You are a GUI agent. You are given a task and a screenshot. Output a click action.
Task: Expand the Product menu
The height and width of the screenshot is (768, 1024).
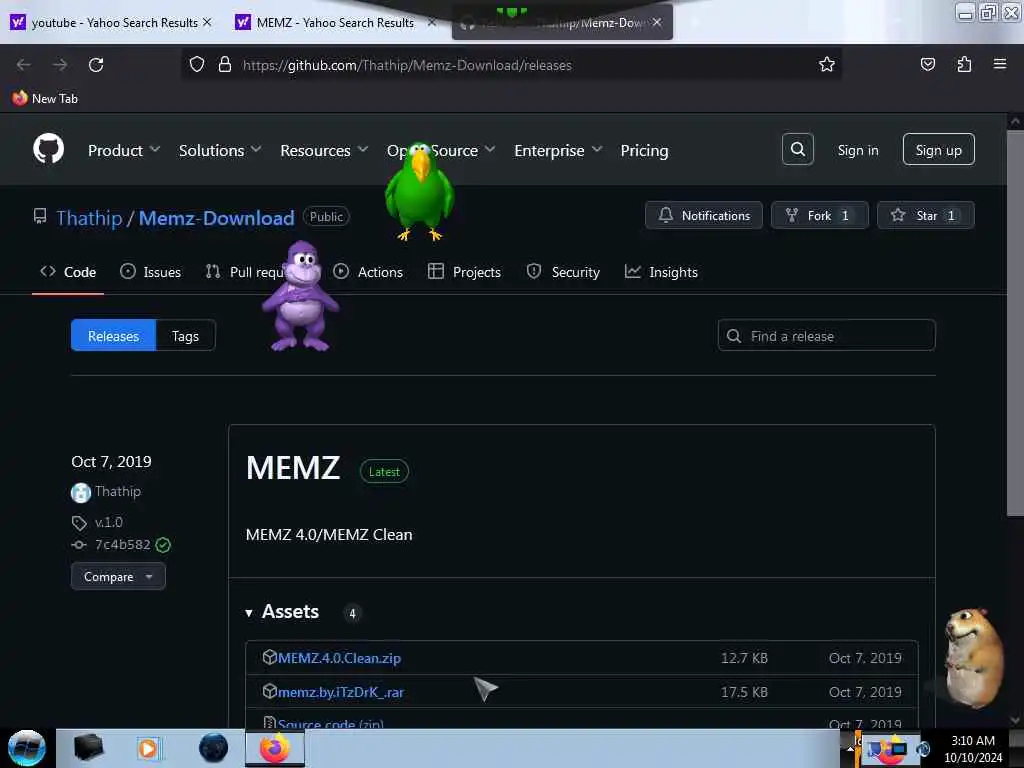(123, 150)
